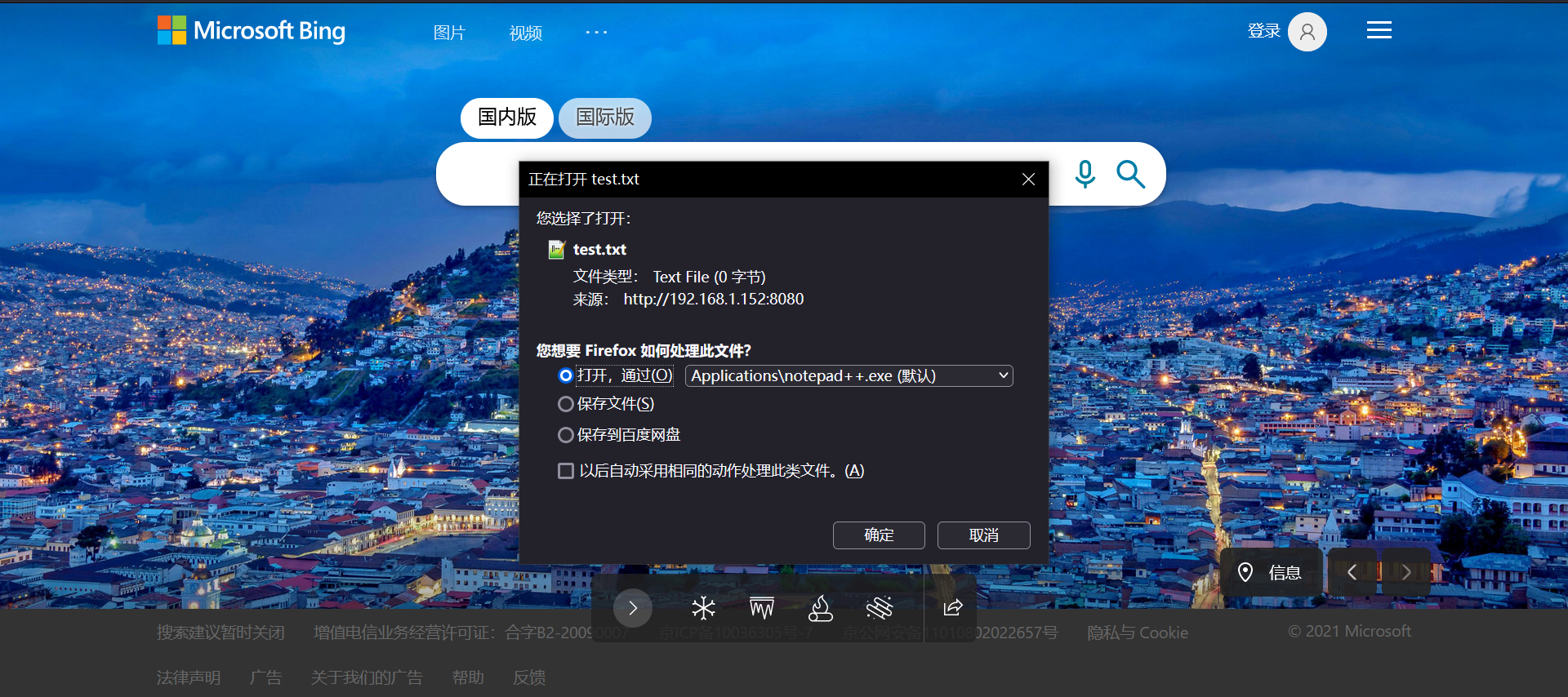Click the snowflake icon in bottom bar

(x=703, y=608)
